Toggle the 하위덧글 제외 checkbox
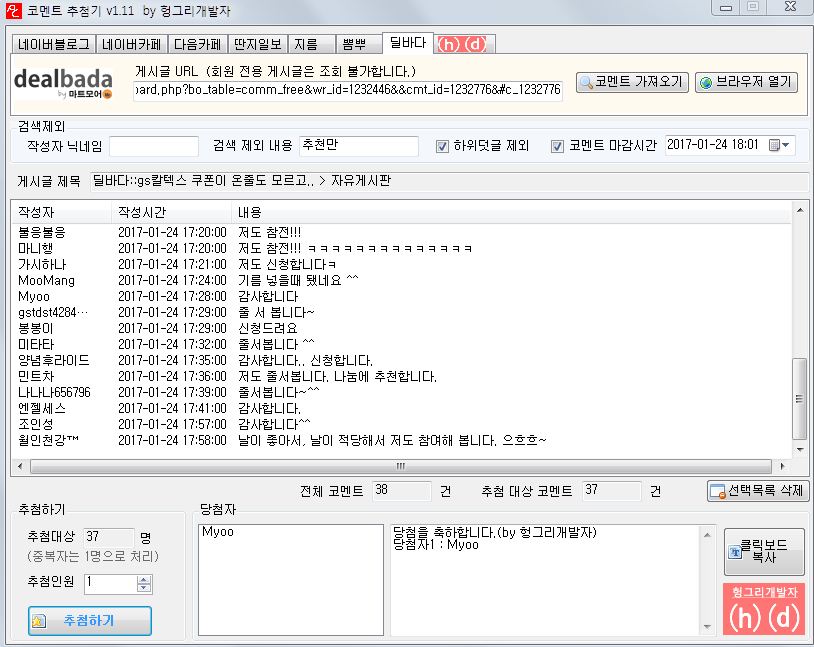Viewport: 814px width, 647px height. click(442, 146)
